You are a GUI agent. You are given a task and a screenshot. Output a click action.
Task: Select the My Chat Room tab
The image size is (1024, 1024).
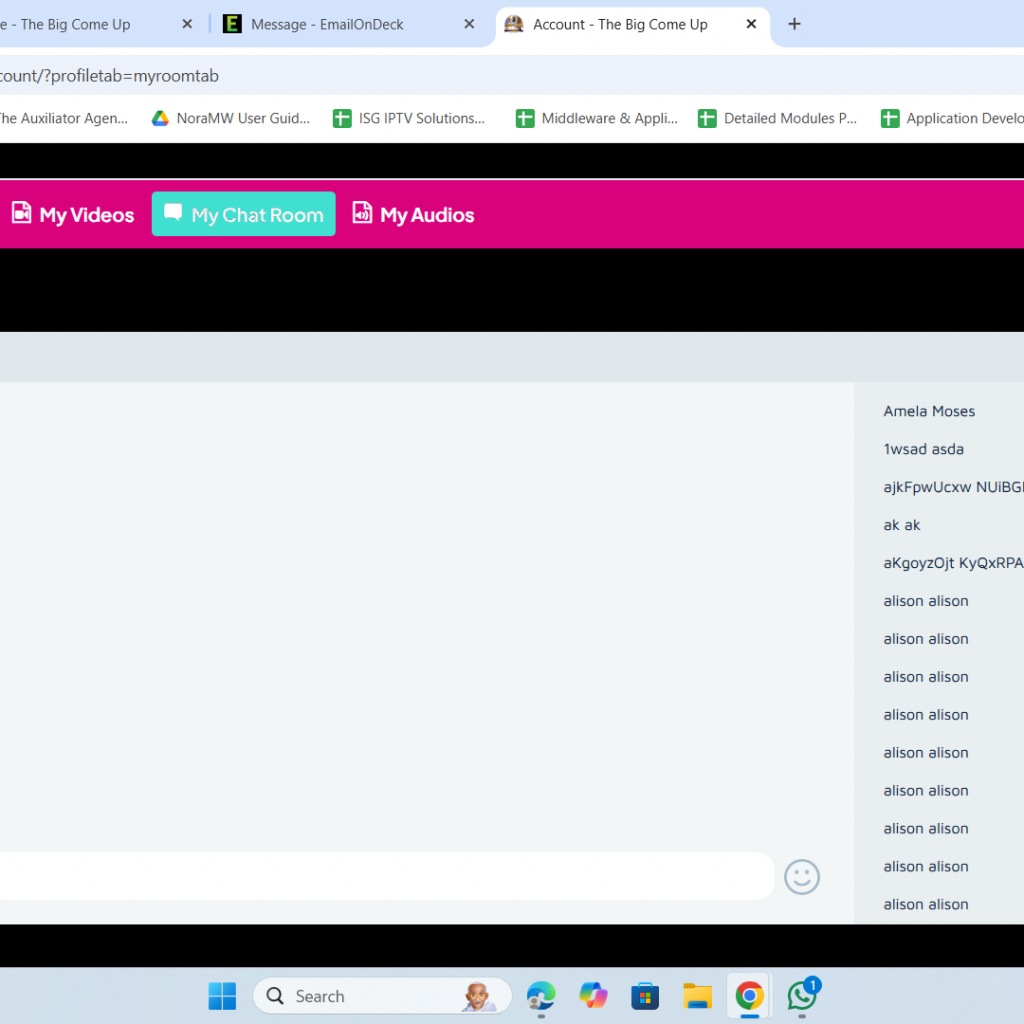point(243,214)
